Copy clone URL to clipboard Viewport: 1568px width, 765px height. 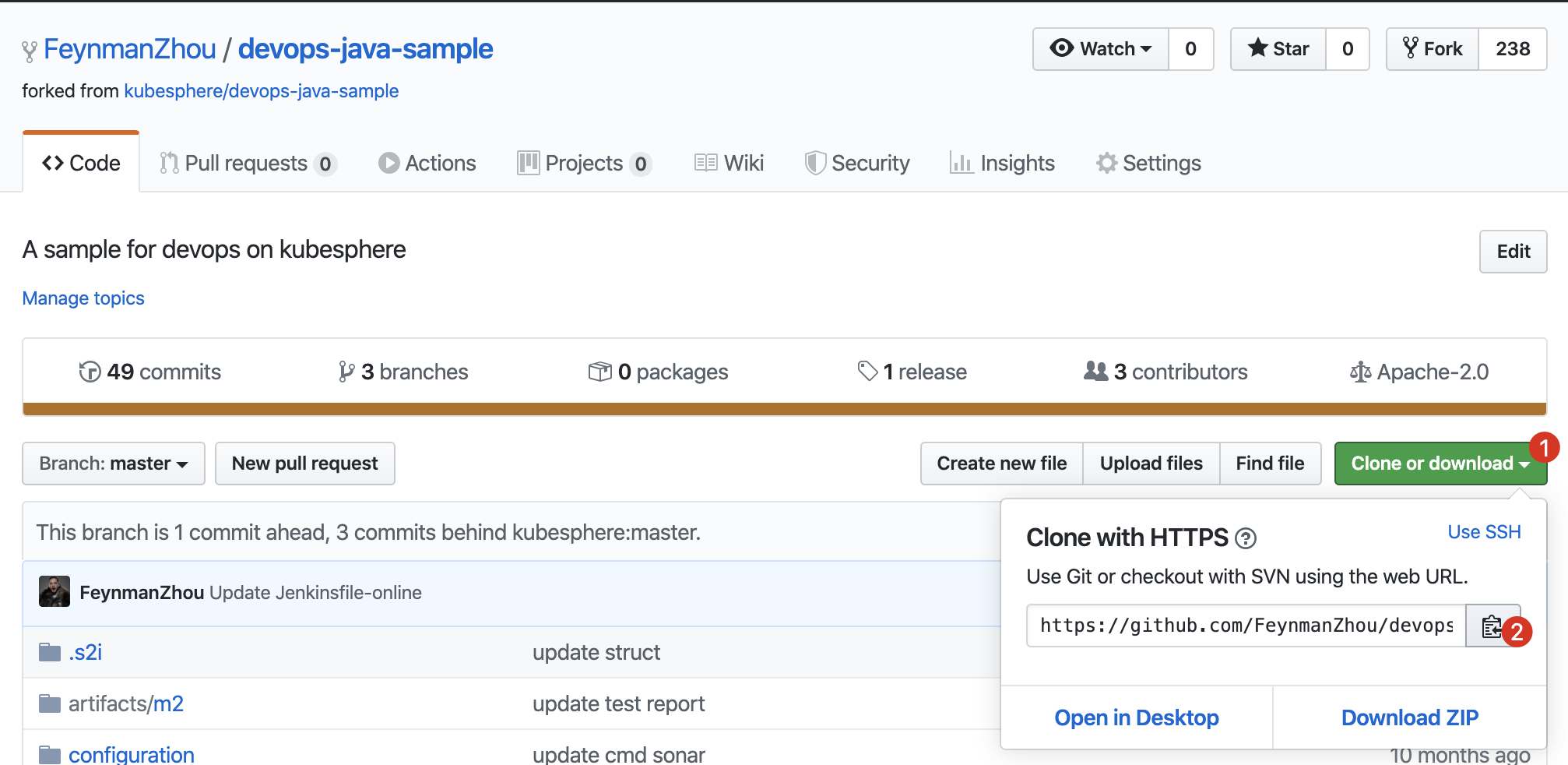click(x=1492, y=626)
